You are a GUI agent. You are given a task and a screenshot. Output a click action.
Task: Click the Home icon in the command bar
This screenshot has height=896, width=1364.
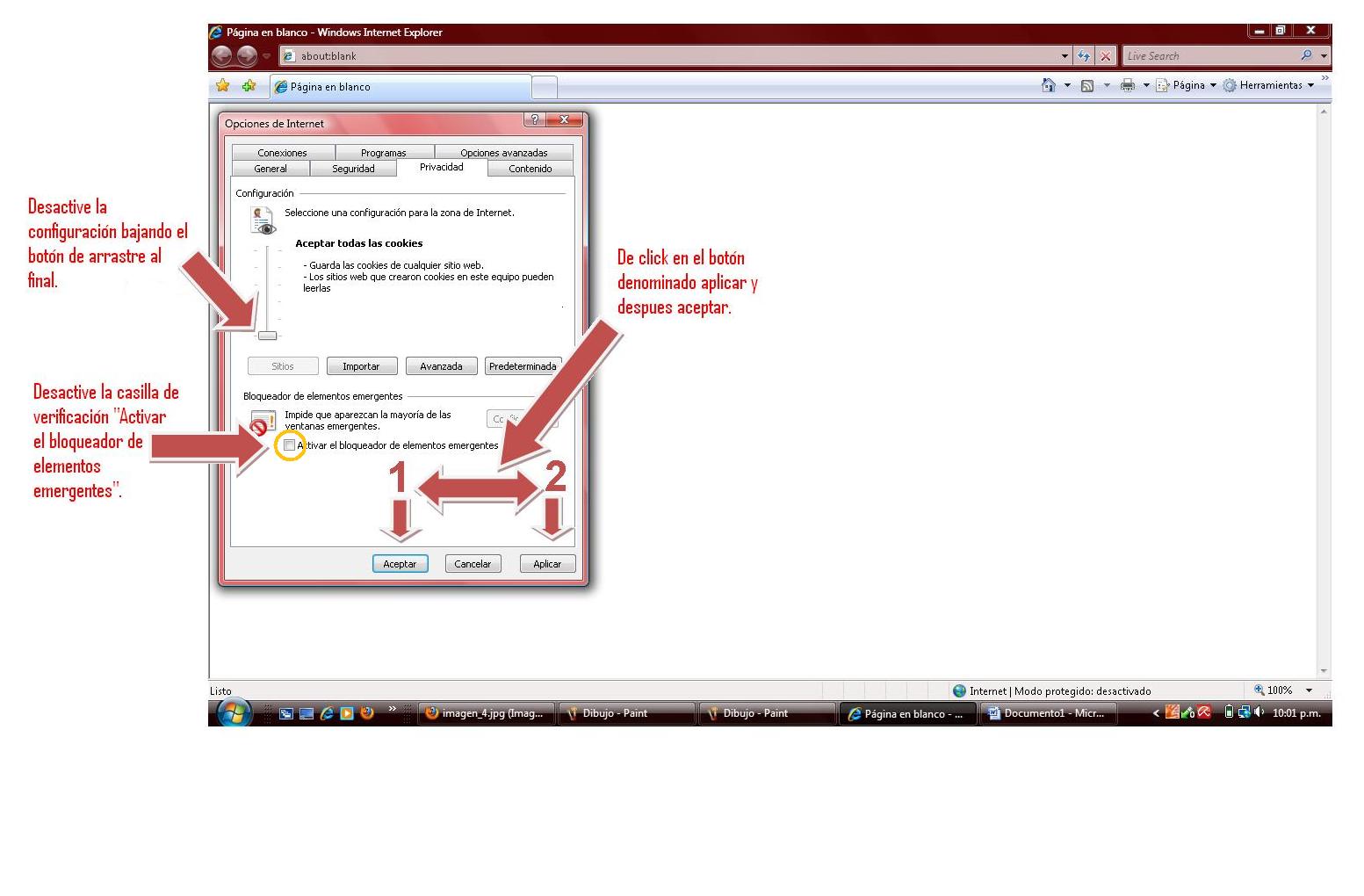click(x=1048, y=85)
